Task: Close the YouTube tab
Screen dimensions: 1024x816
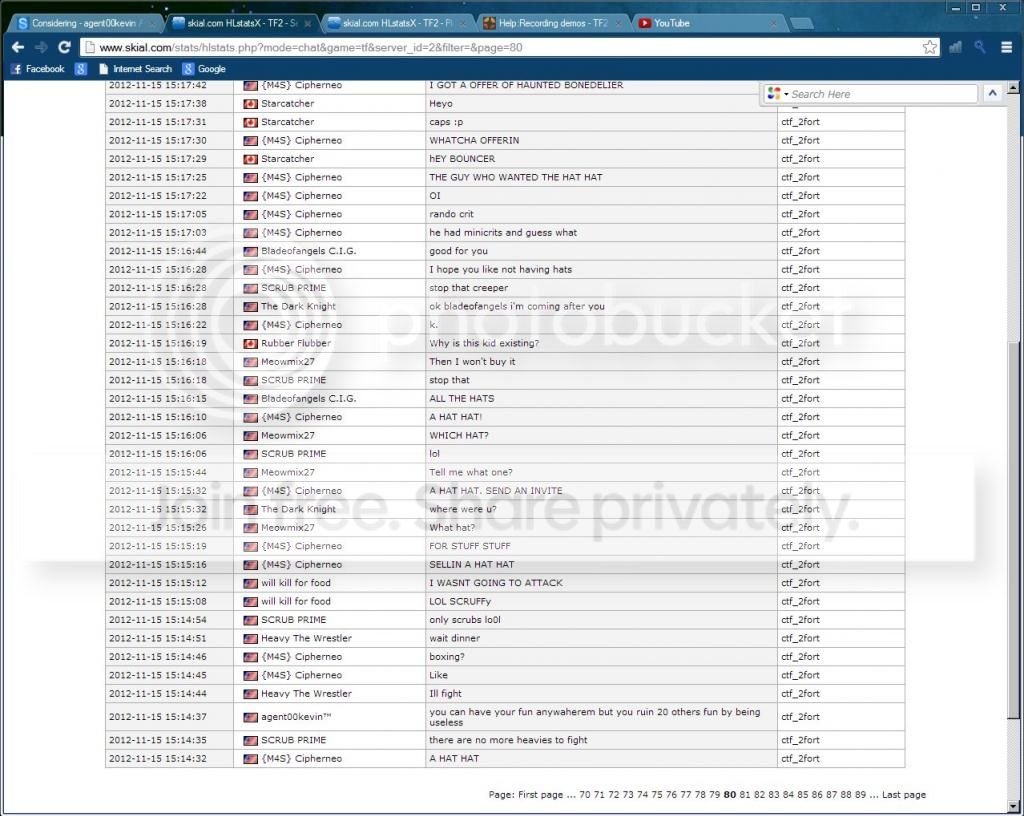Action: tap(773, 24)
